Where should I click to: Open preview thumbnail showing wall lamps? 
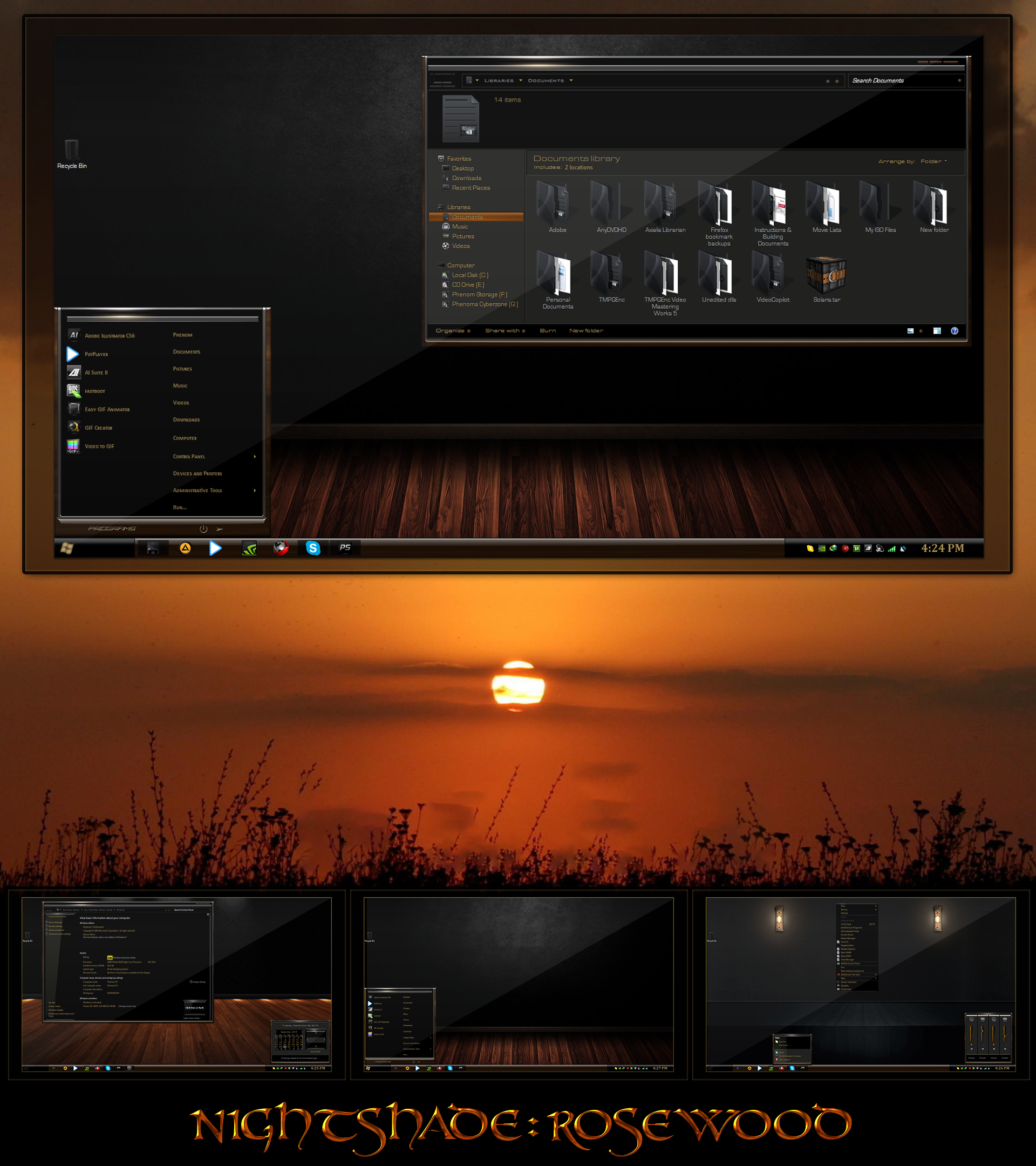point(861,984)
